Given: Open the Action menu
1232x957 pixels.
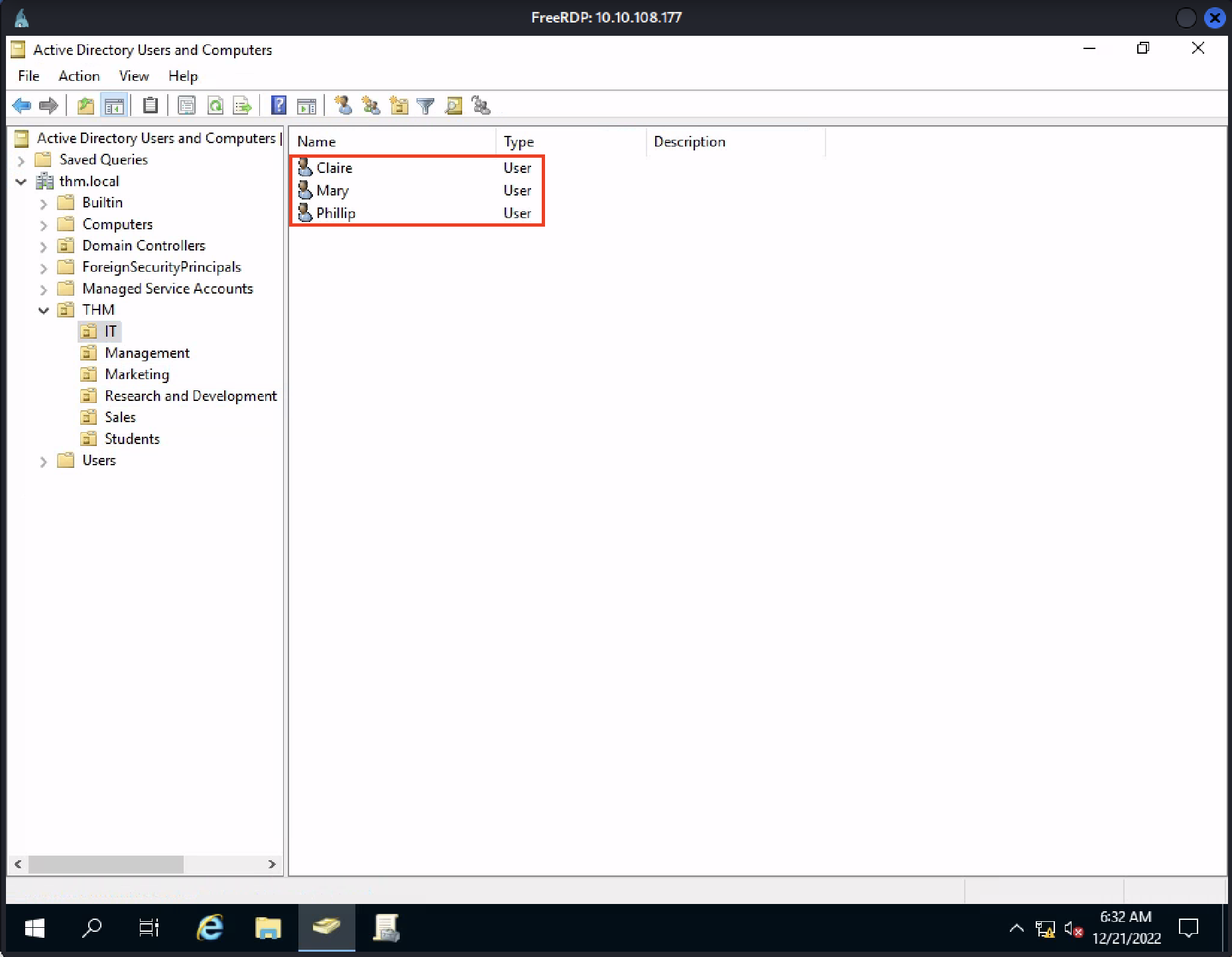Looking at the screenshot, I should (79, 76).
